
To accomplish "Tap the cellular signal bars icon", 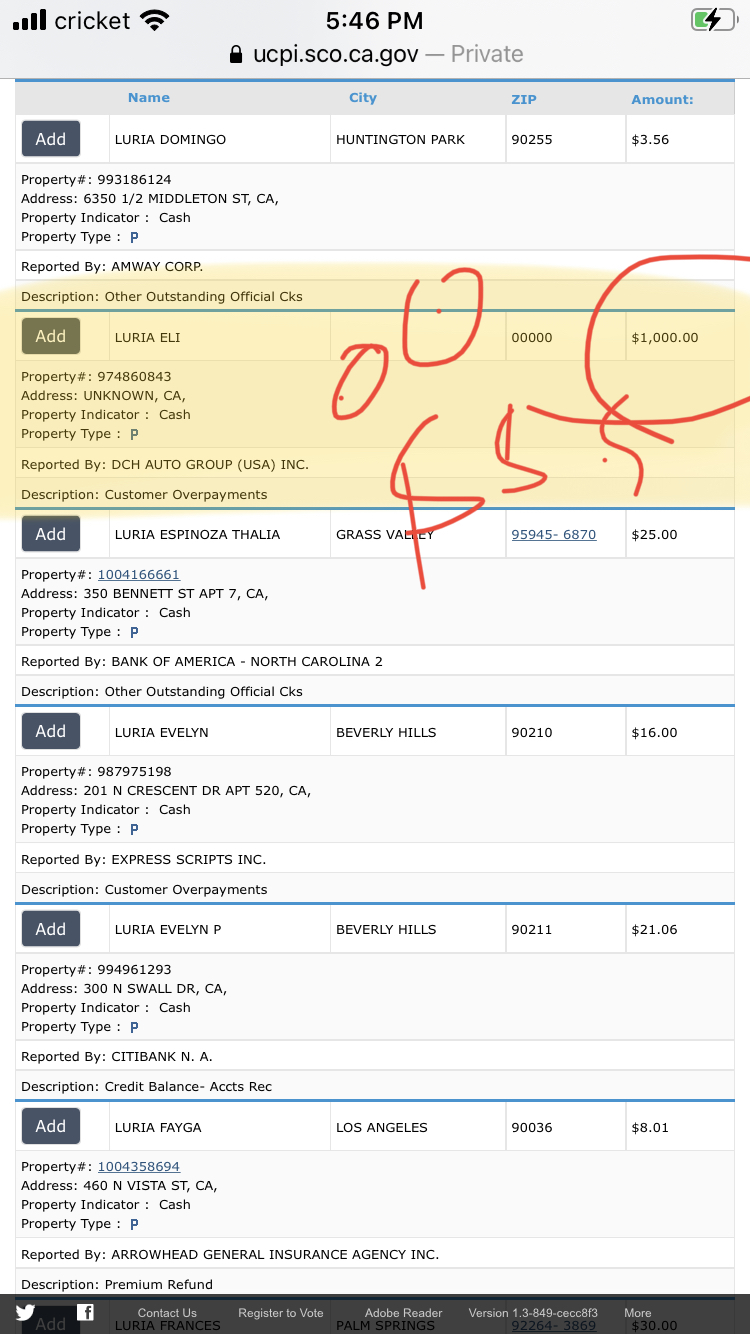I will (x=29, y=20).
